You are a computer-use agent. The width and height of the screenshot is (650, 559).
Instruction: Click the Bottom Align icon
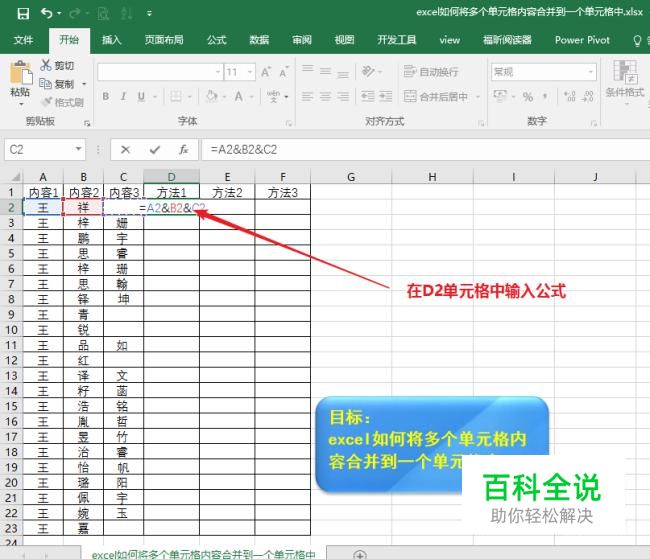343,73
